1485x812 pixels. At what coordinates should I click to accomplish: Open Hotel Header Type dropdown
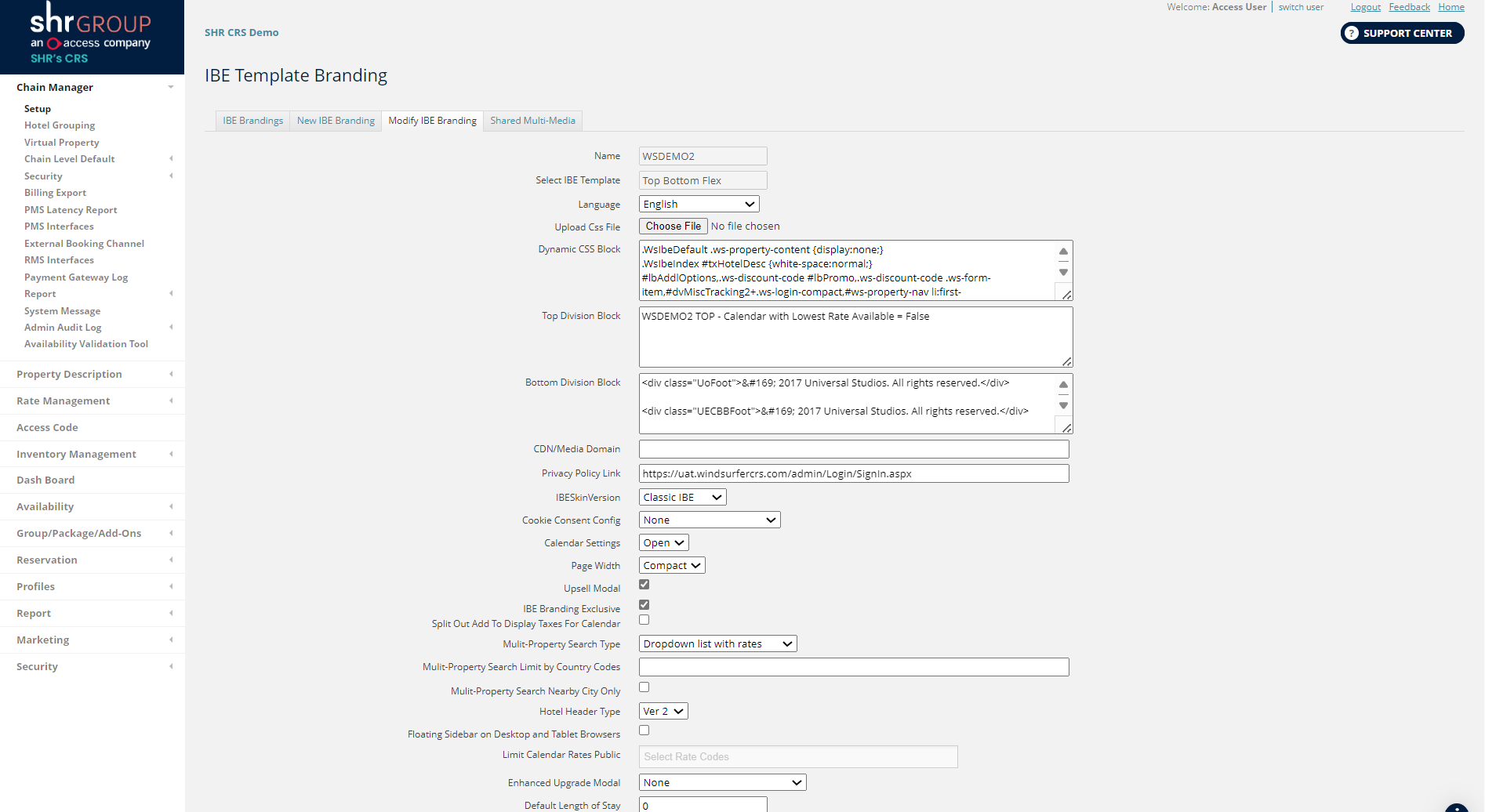tap(663, 711)
